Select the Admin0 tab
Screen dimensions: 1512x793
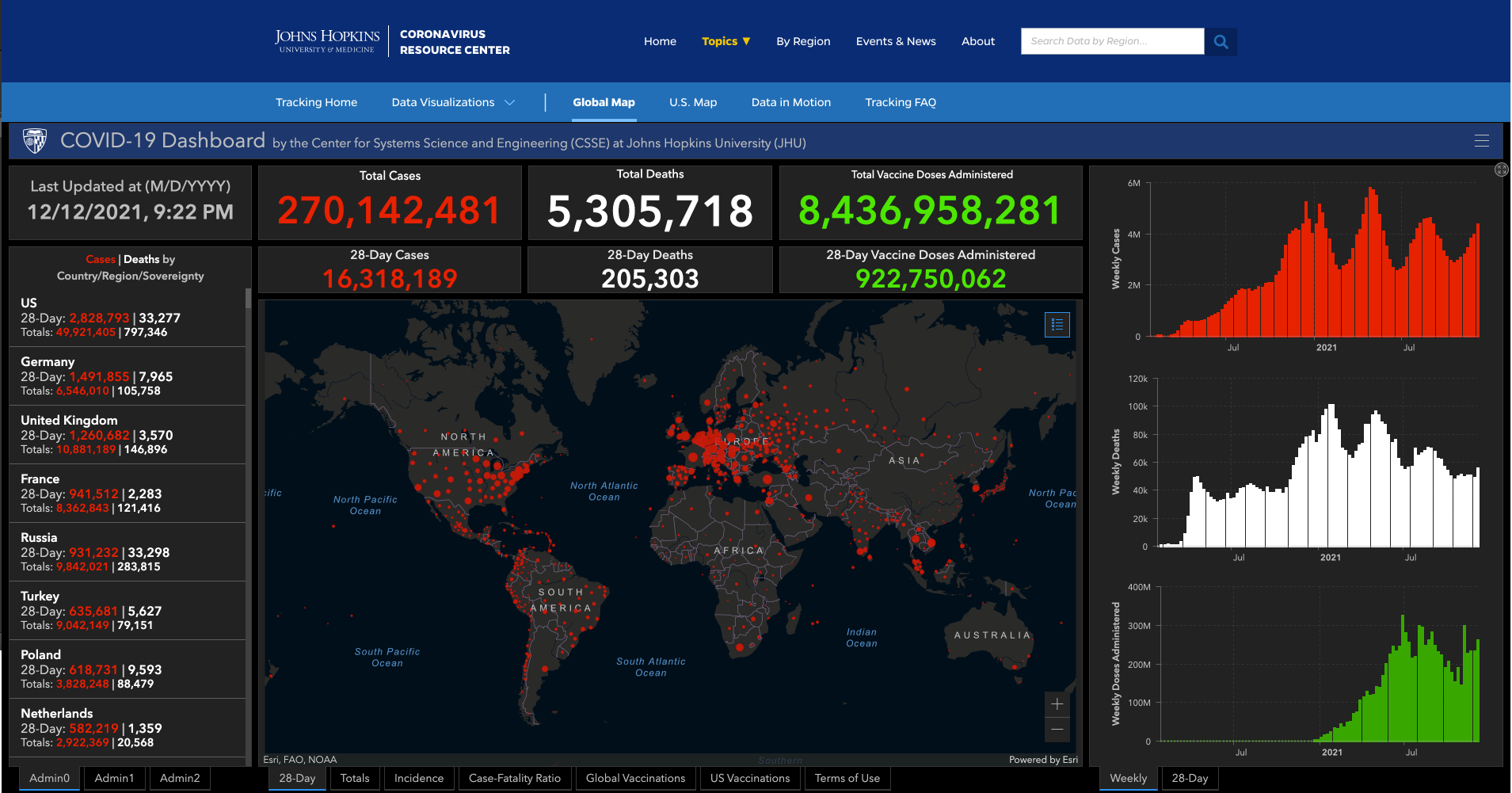(49, 778)
